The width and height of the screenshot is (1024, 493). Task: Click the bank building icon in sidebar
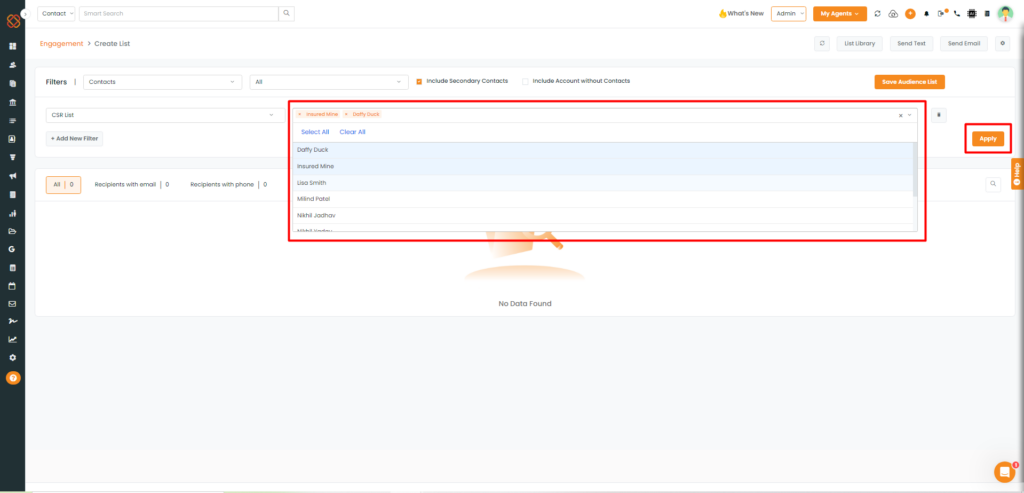pos(12,103)
